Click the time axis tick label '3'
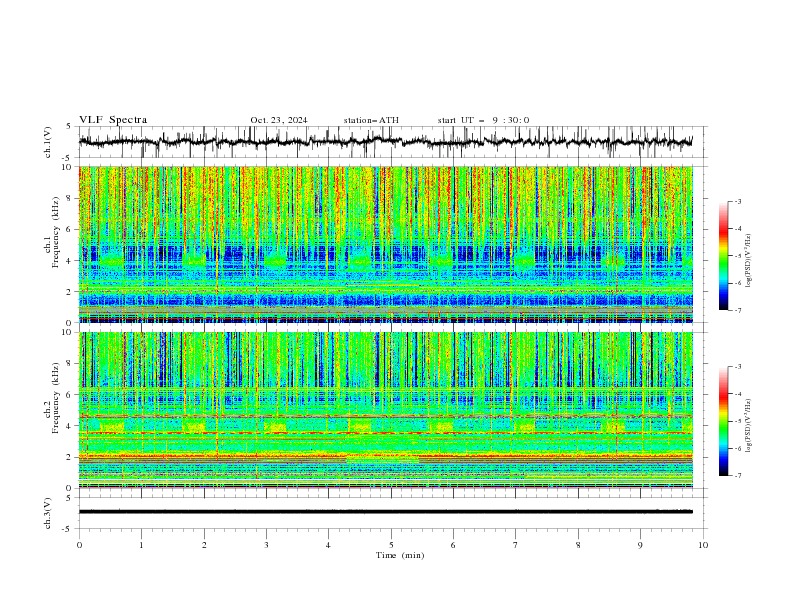 pos(266,545)
